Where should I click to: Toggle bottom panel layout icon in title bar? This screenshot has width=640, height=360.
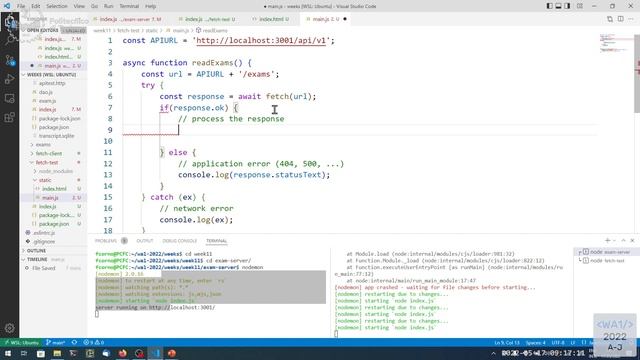558,6
